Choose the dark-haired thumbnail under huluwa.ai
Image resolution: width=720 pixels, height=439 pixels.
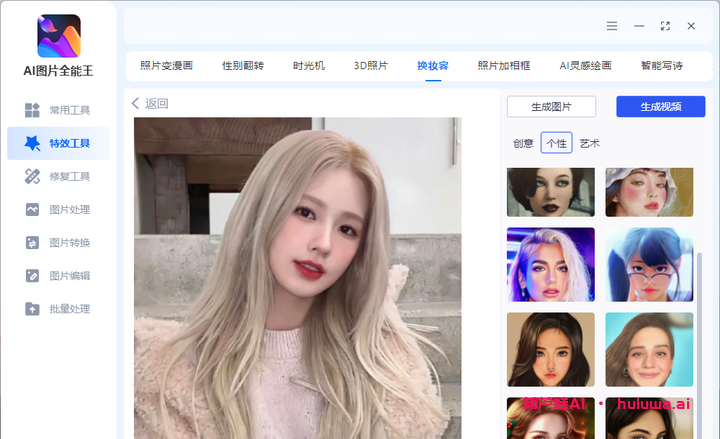[649, 418]
